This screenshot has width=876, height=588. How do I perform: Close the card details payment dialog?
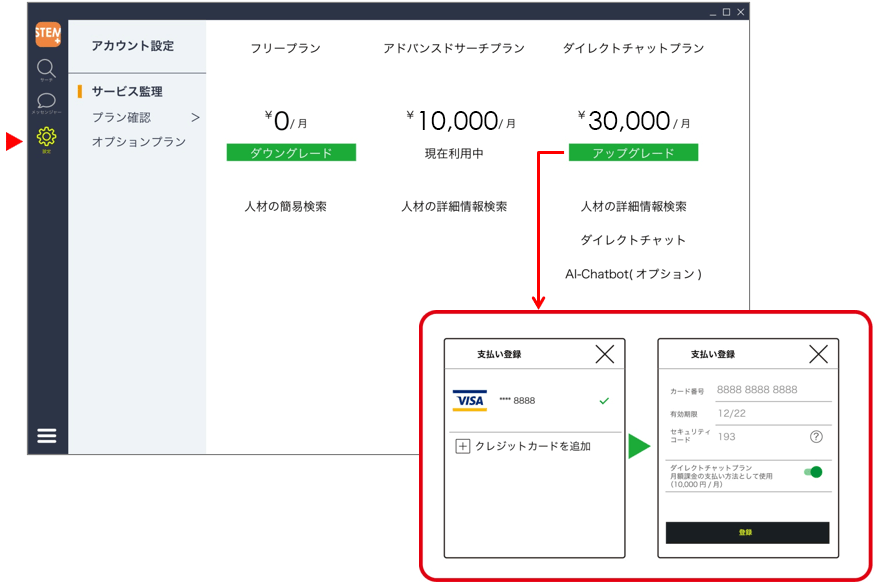point(818,354)
